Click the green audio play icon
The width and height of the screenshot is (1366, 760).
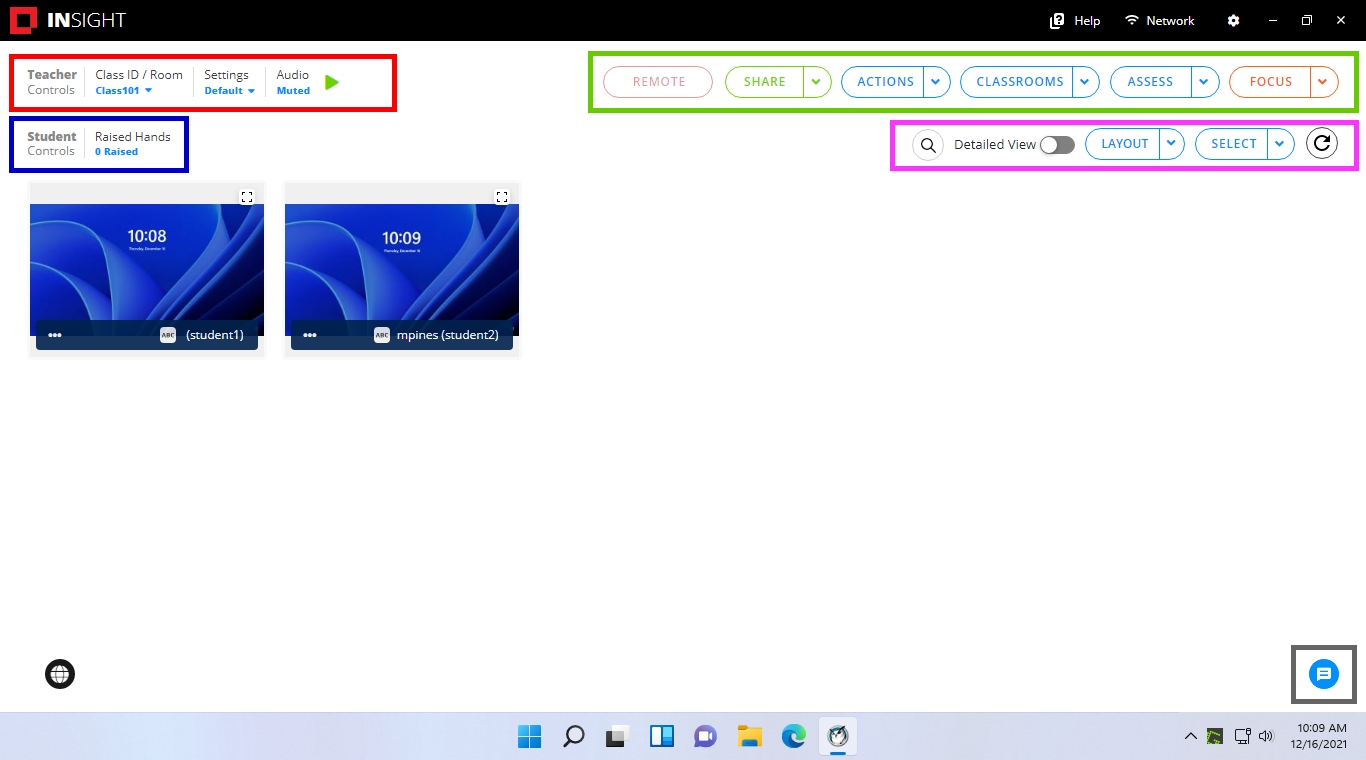(x=332, y=82)
